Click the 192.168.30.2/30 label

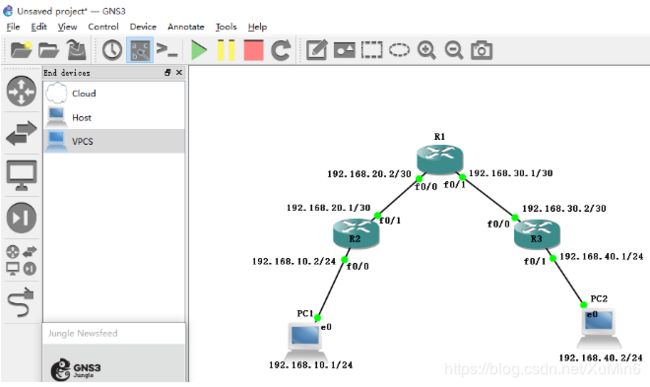[564, 208]
